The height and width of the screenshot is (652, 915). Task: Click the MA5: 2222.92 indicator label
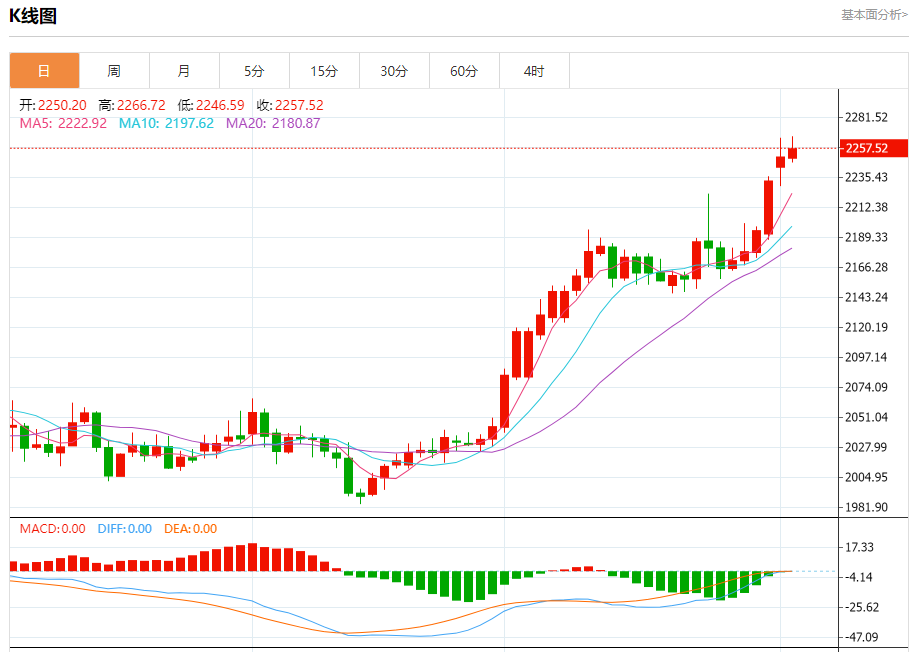point(64,123)
